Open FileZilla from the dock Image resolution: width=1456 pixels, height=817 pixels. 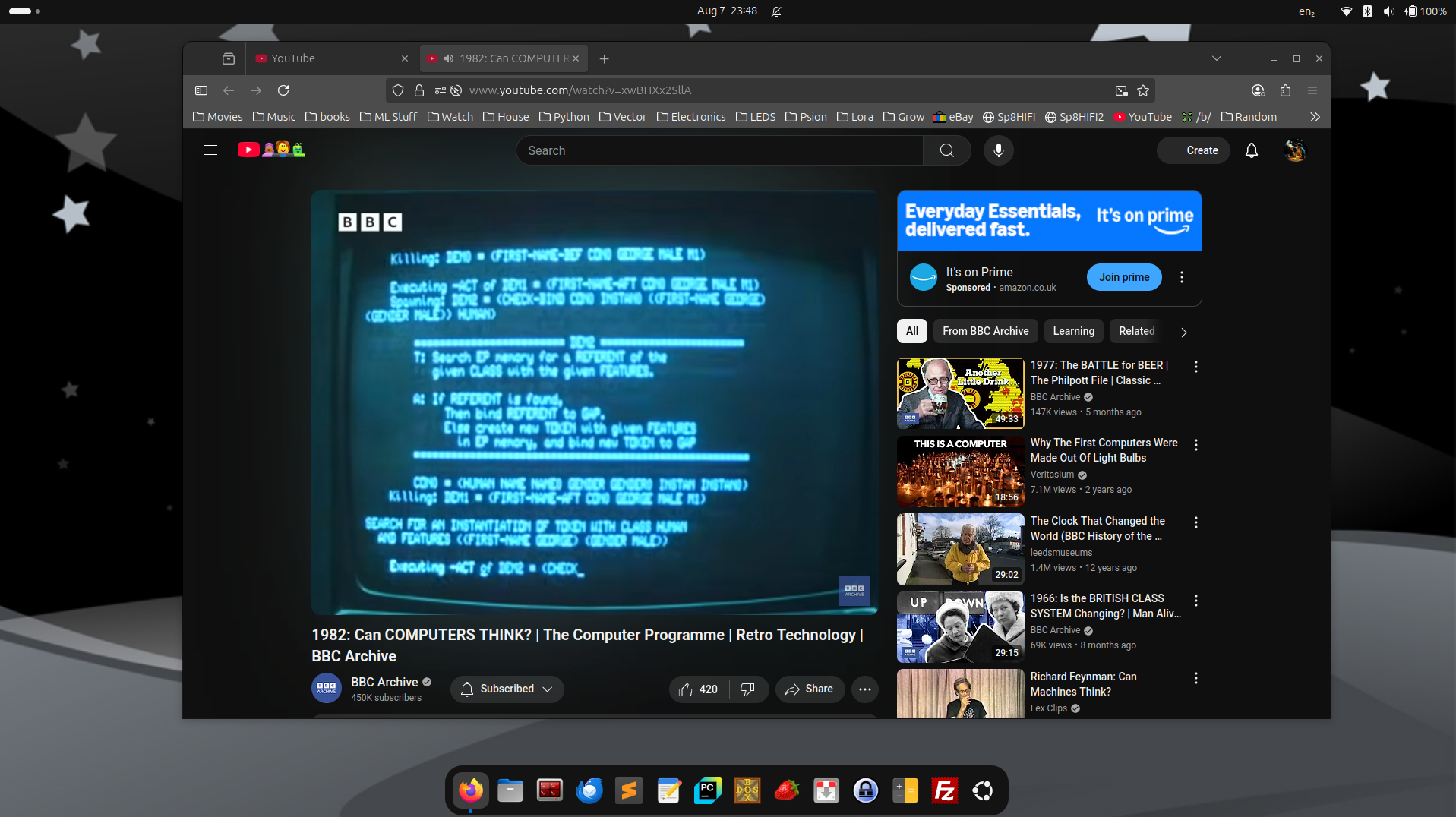[x=944, y=790]
